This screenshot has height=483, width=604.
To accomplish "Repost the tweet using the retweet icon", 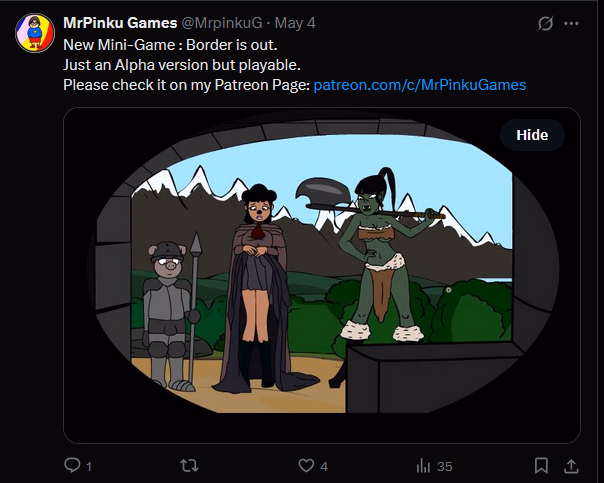I will click(x=190, y=466).
